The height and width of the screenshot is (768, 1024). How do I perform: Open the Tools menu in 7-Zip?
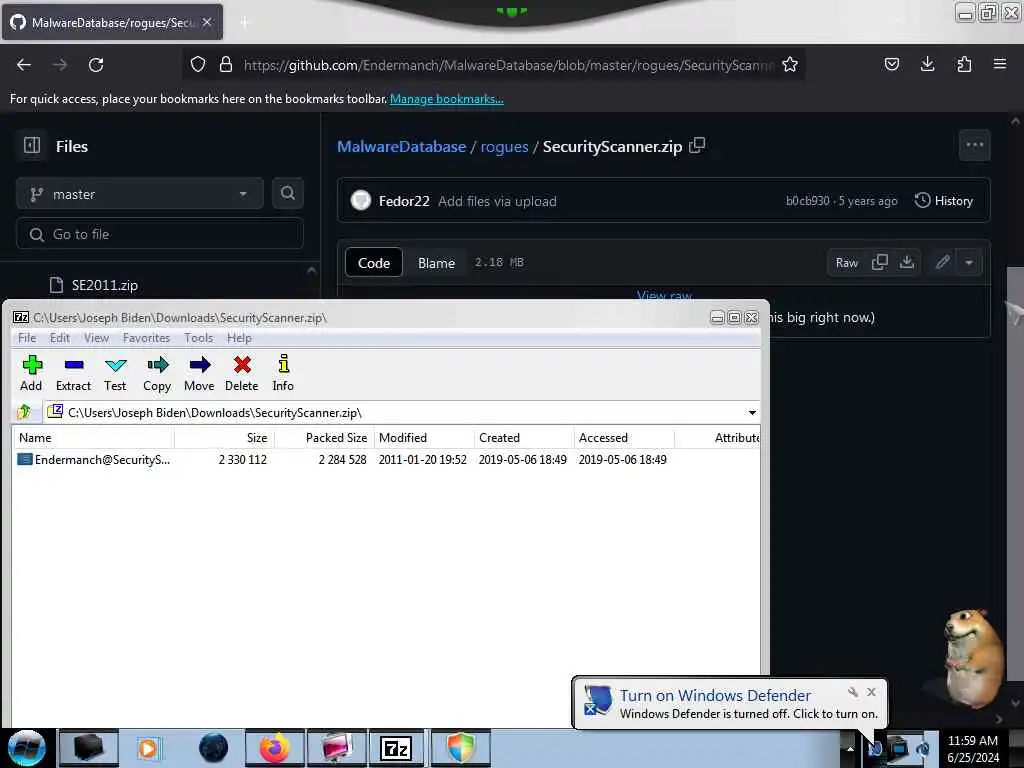click(x=199, y=338)
